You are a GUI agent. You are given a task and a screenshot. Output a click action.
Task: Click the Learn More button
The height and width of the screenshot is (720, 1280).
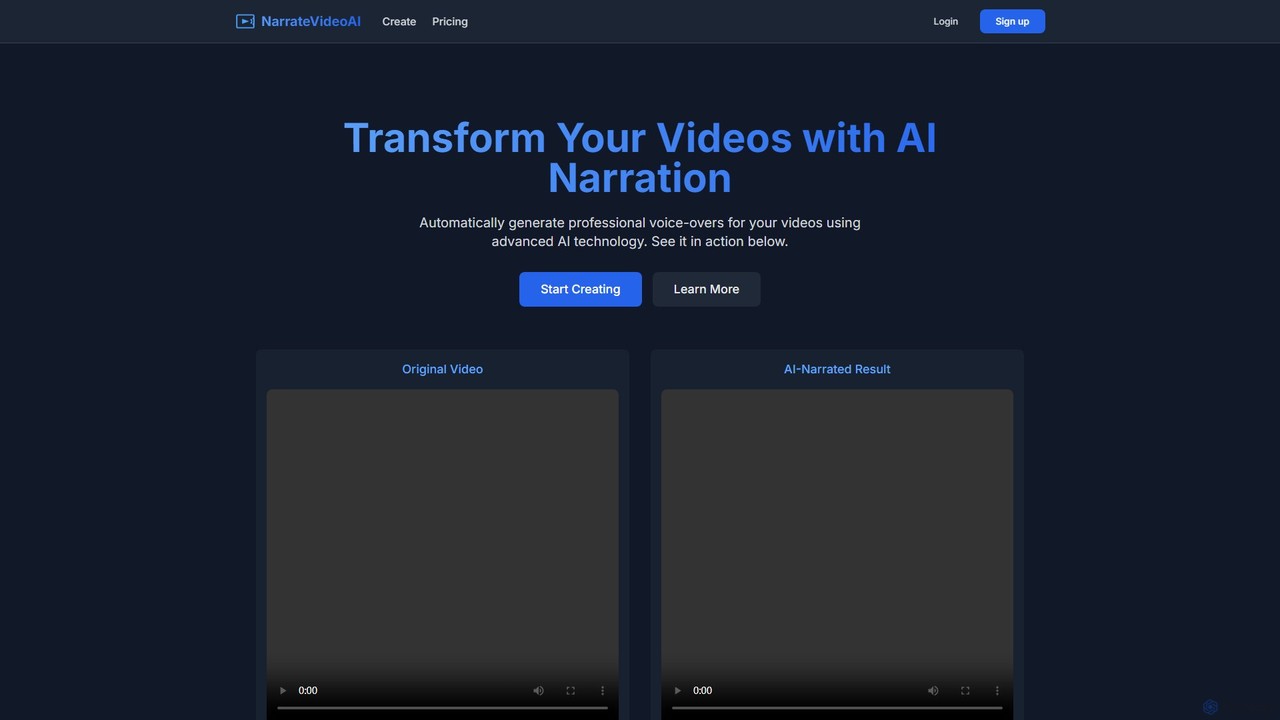(x=706, y=289)
